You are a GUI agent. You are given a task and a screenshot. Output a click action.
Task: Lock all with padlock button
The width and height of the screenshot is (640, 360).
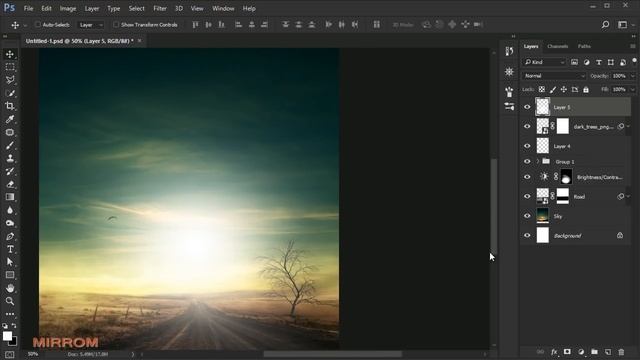586,89
